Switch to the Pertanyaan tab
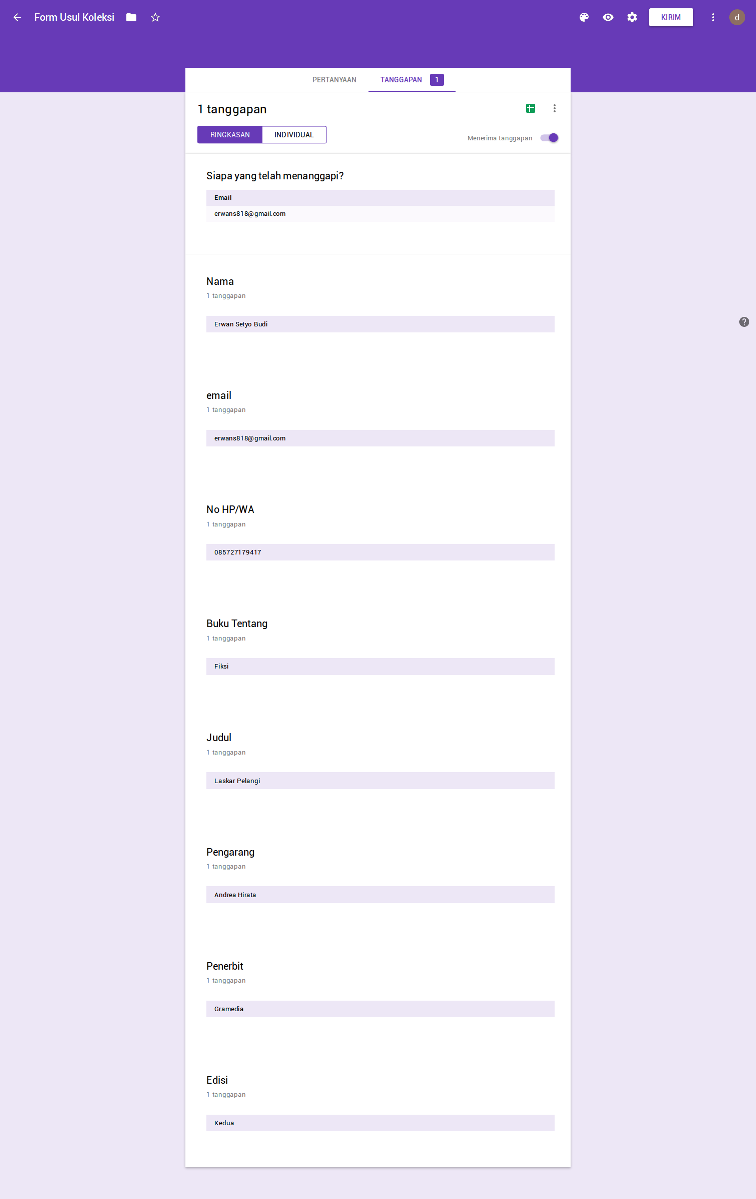 [x=334, y=79]
